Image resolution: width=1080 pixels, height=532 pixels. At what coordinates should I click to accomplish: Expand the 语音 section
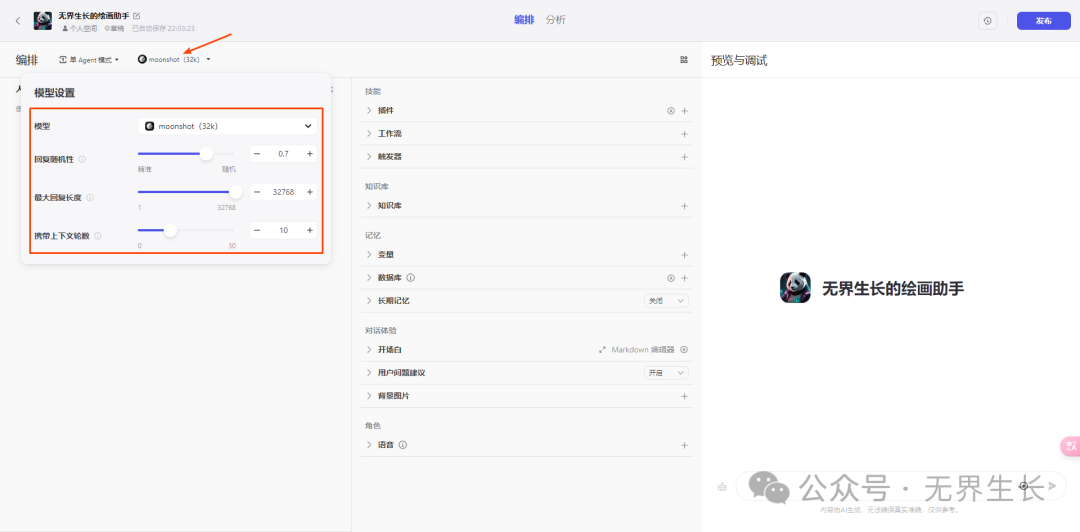pos(369,445)
